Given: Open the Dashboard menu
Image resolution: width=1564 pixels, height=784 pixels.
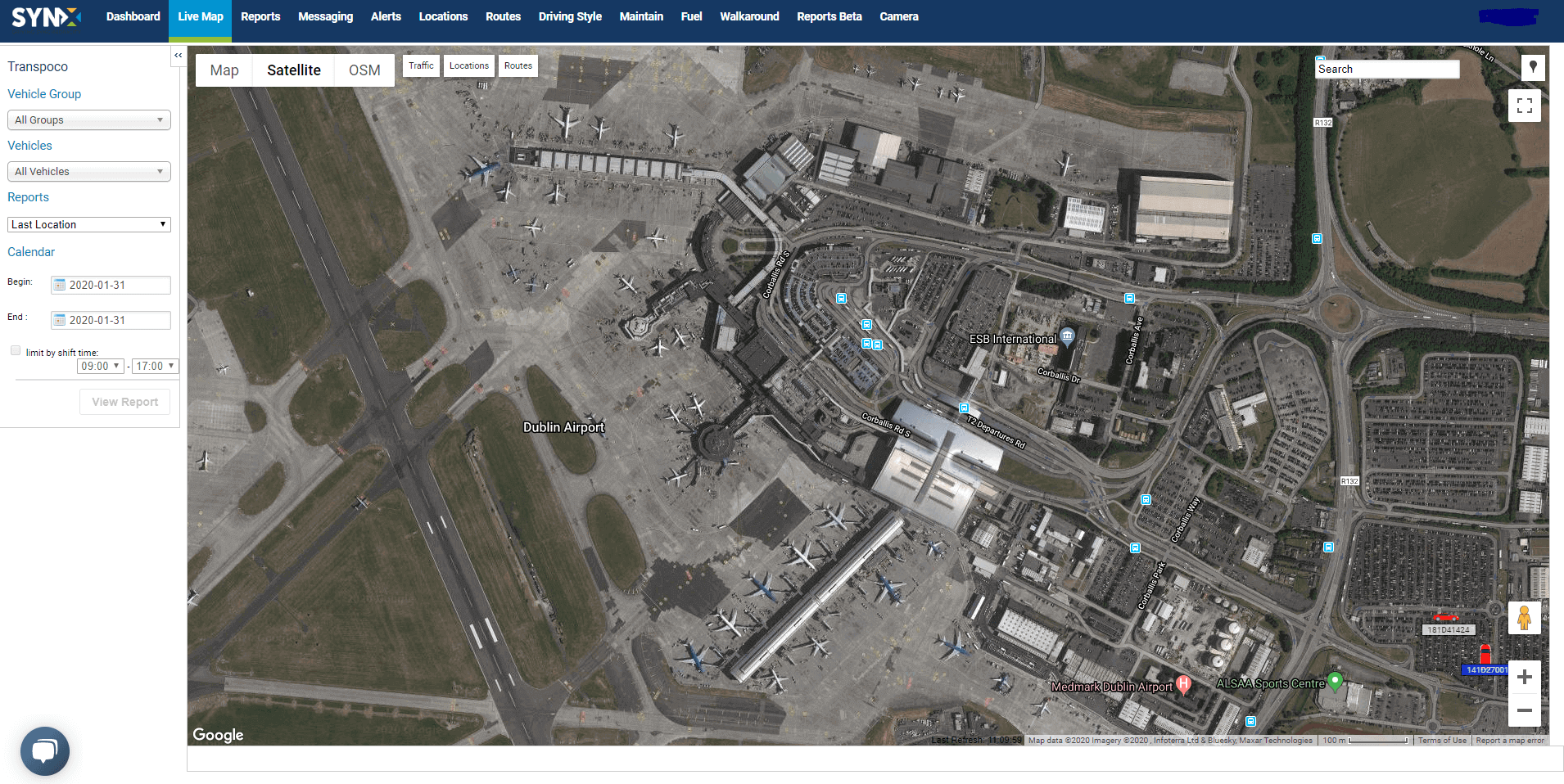Looking at the screenshot, I should pyautogui.click(x=133, y=16).
